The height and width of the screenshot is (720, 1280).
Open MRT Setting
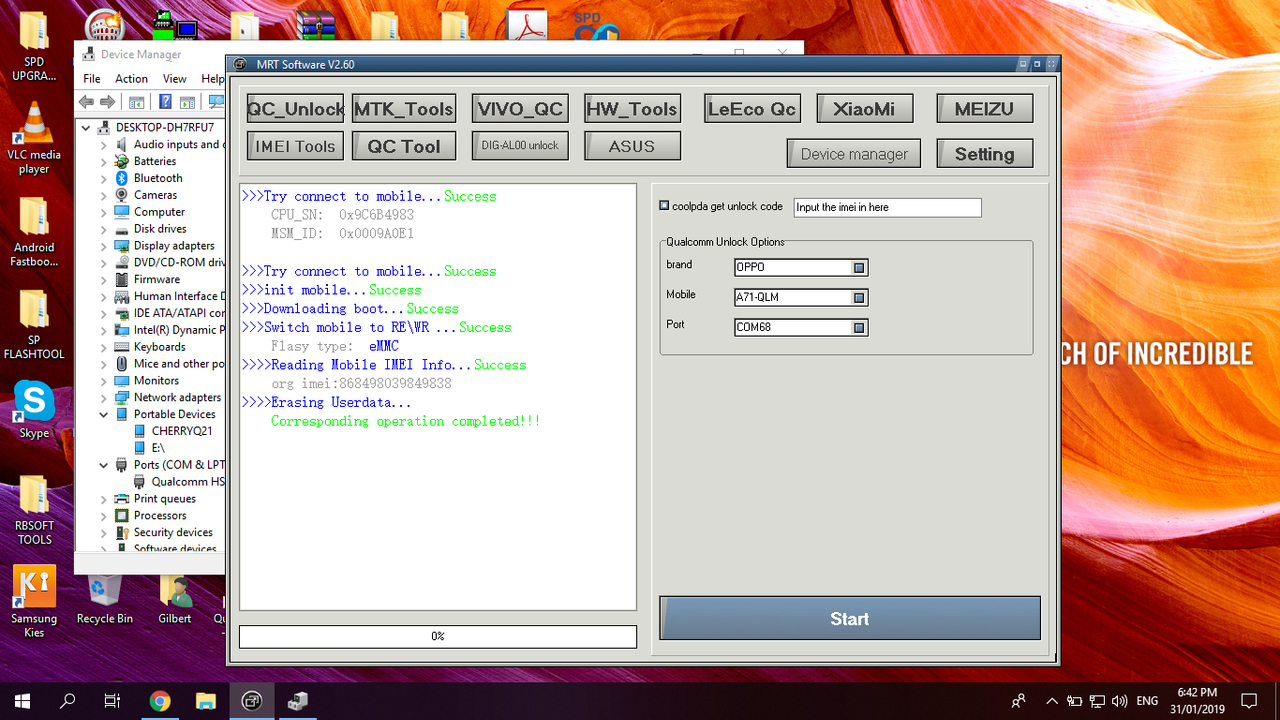tap(985, 154)
